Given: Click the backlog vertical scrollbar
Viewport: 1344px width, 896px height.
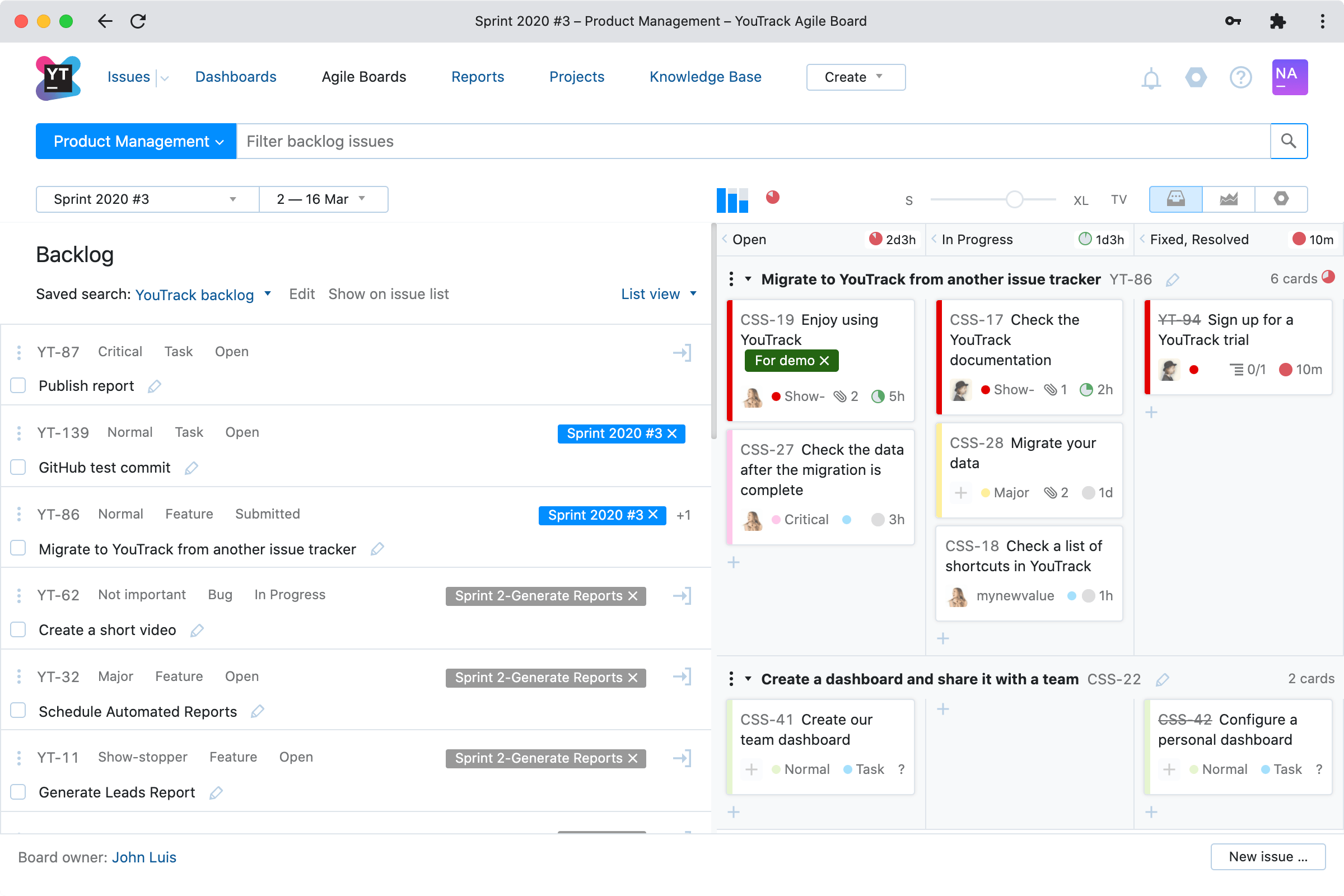Looking at the screenshot, I should [x=713, y=332].
